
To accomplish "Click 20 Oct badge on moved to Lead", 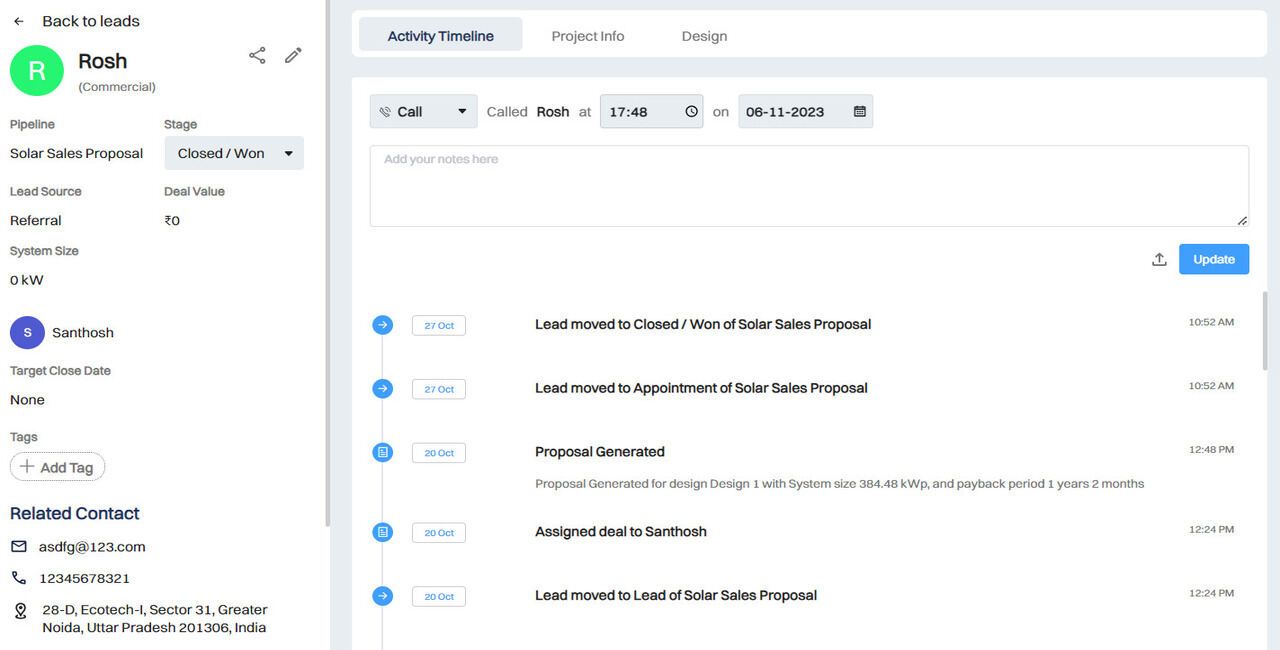I will point(439,597).
